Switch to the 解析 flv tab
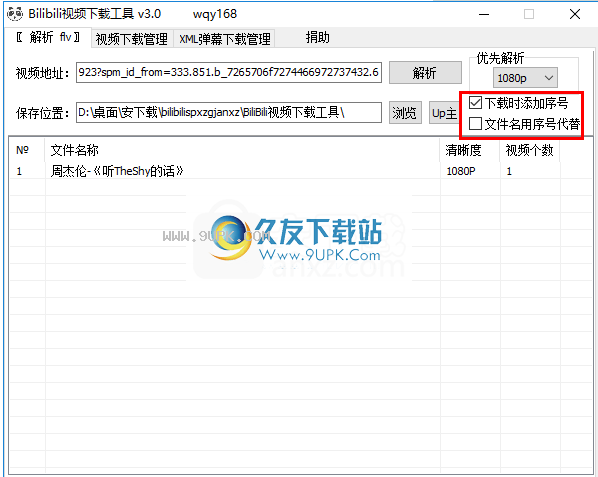This screenshot has height=477, width=598. coord(48,37)
